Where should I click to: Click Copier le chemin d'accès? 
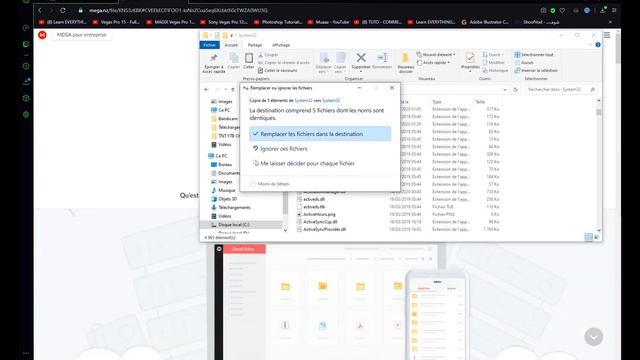coord(284,62)
